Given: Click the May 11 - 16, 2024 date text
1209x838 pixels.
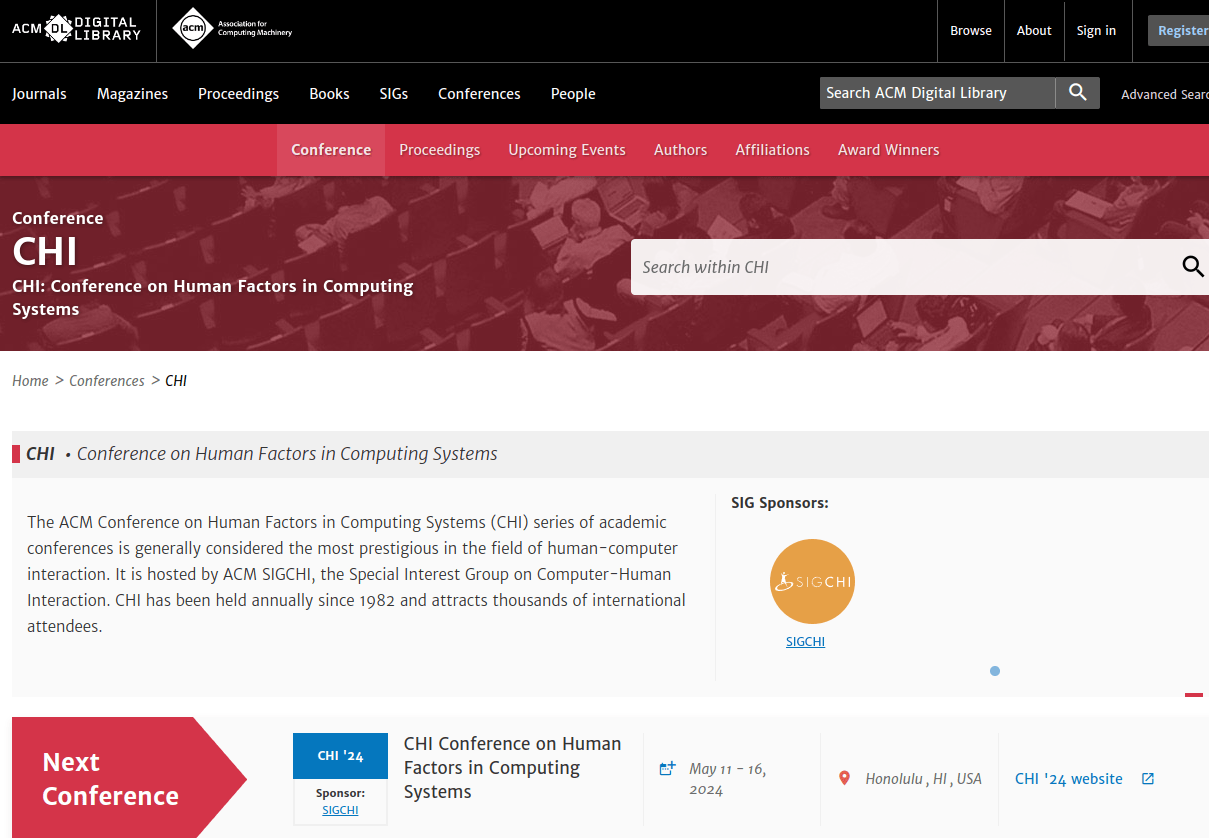Looking at the screenshot, I should [x=727, y=779].
